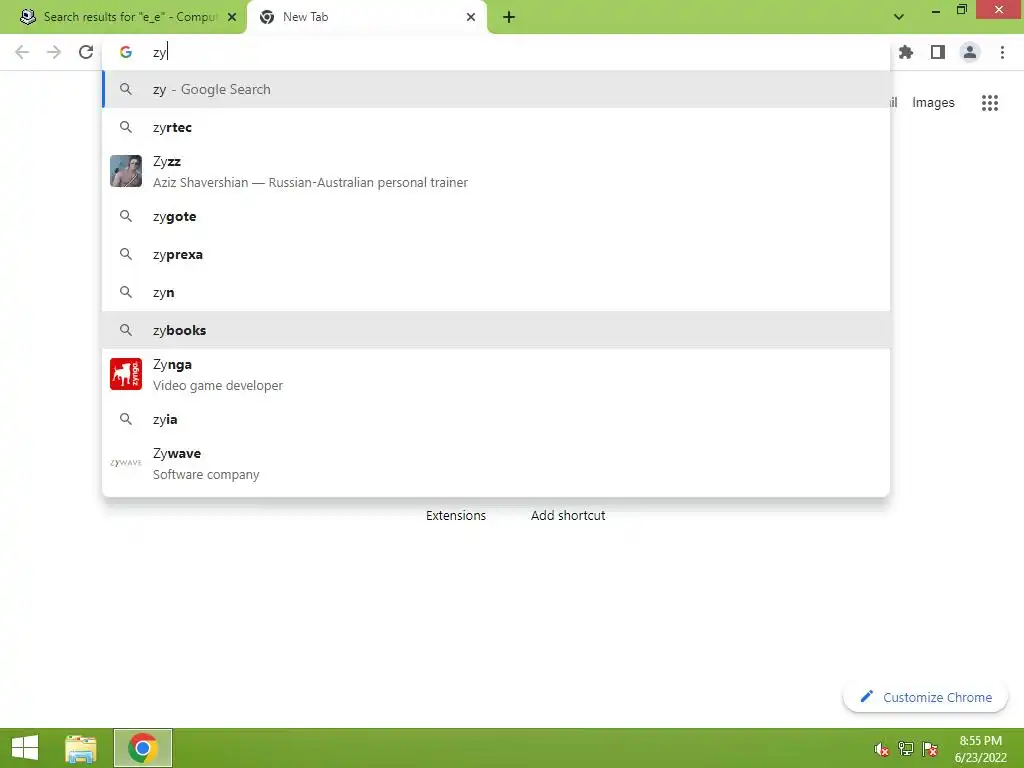Select the zyprexa suggestion
This screenshot has height=768, width=1024.
point(496,254)
